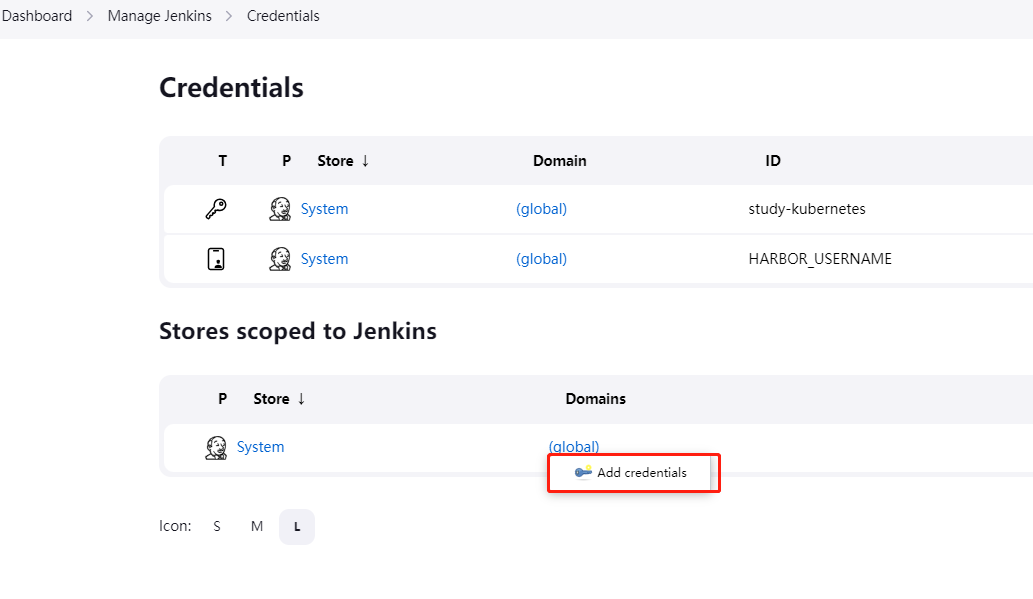Image resolution: width=1033 pixels, height=599 pixels.
Task: Open the System store under Stores scoped to Jenkins
Action: tap(260, 446)
